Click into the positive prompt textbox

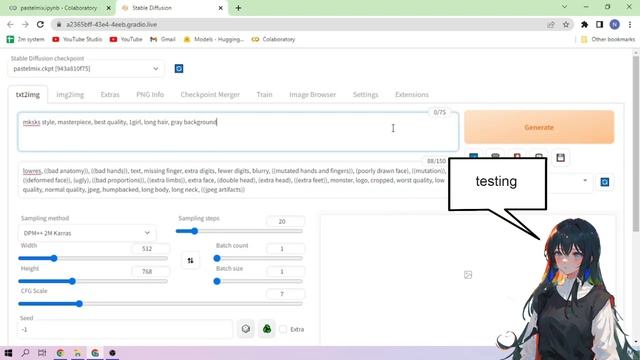[x=238, y=131]
